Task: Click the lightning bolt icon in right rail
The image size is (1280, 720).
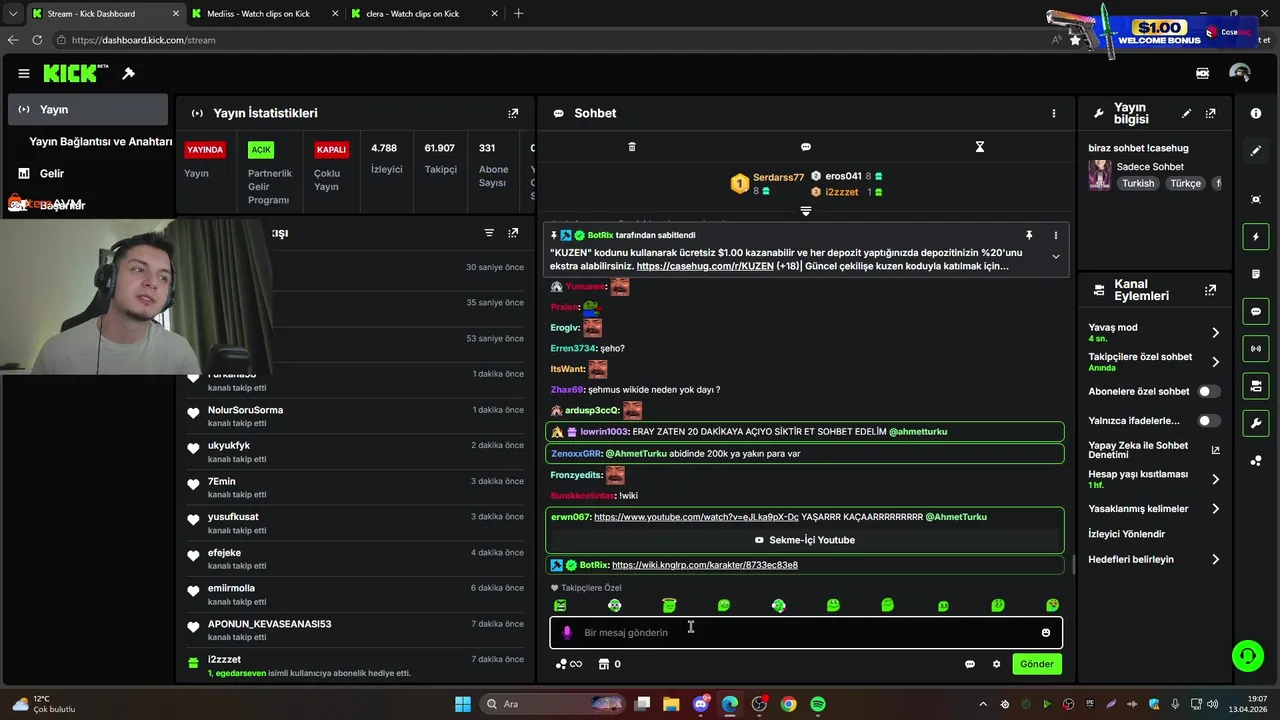Action: pyautogui.click(x=1256, y=237)
